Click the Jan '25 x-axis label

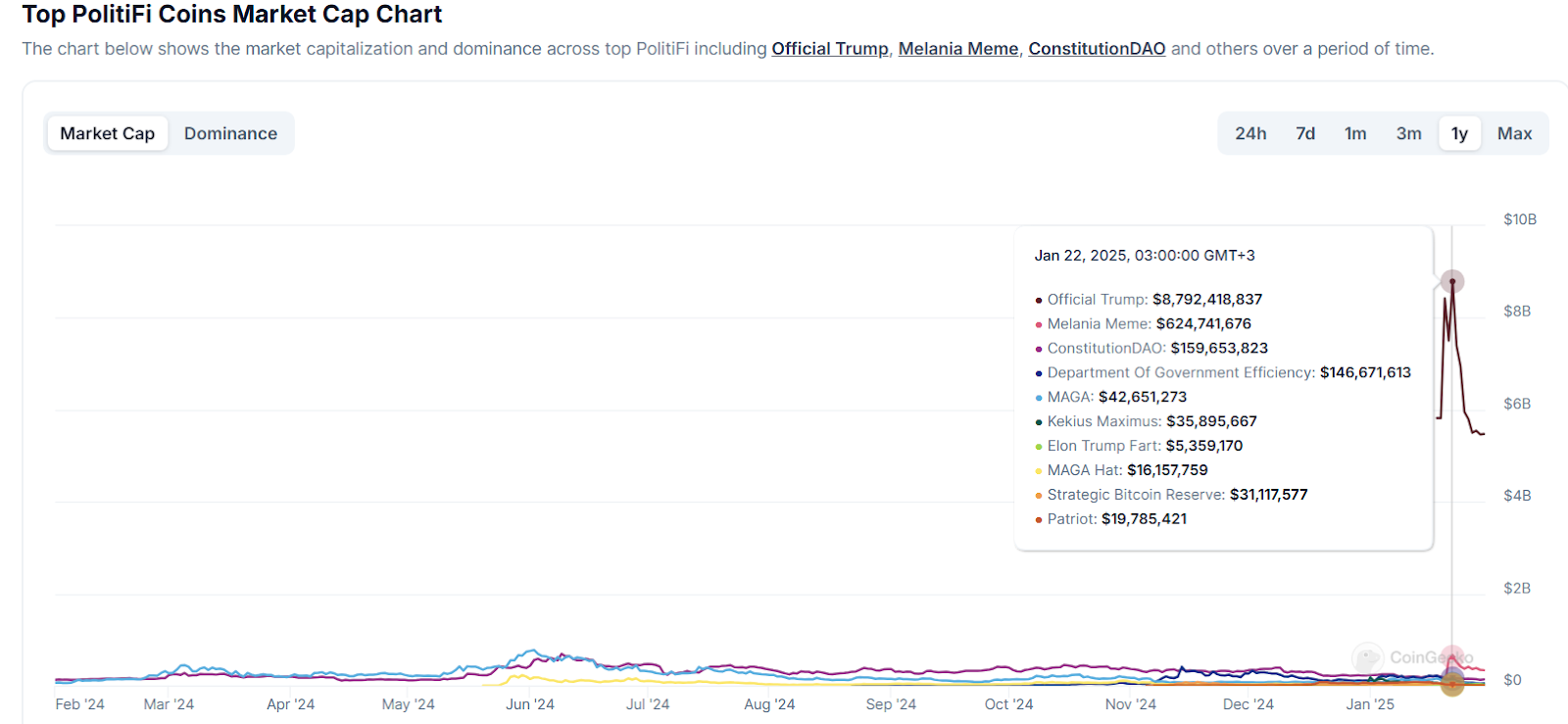[x=1370, y=704]
